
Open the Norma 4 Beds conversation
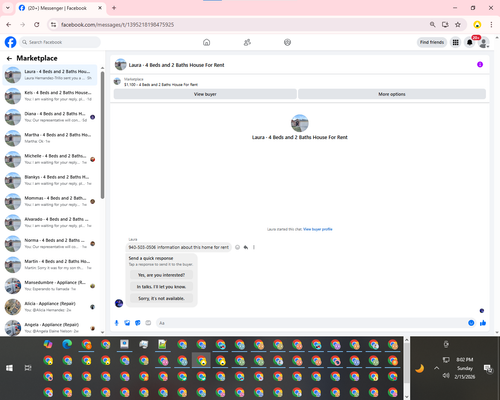(50, 243)
